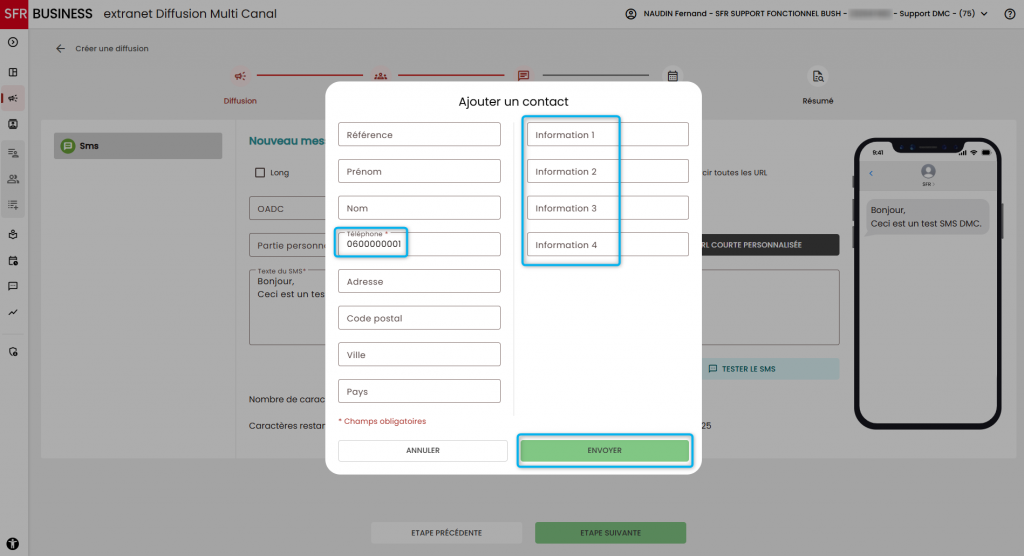The height and width of the screenshot is (556, 1024).
Task: Click the Information 1 input field
Action: point(607,134)
